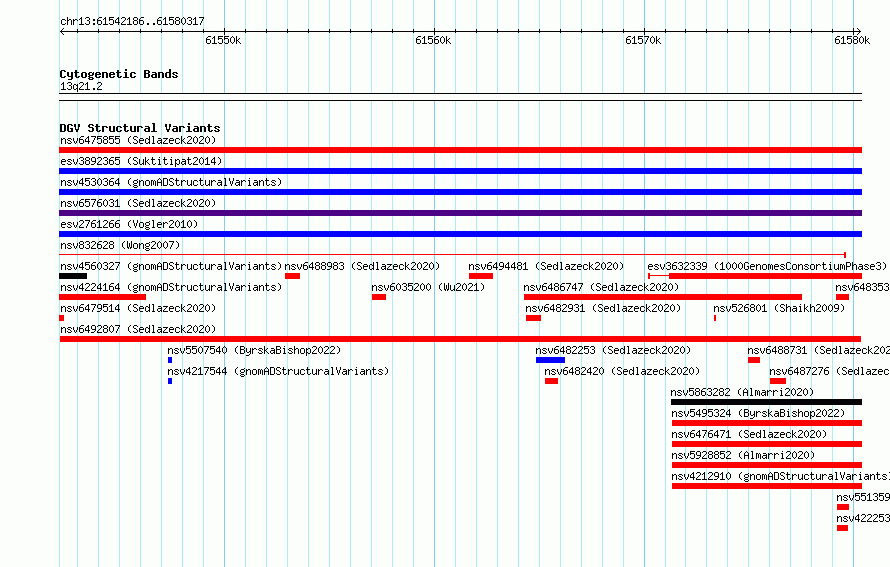The image size is (890, 567).
Task: Click the nsv6494481 (Sedlazeck2020) label
Action: [x=546, y=266]
